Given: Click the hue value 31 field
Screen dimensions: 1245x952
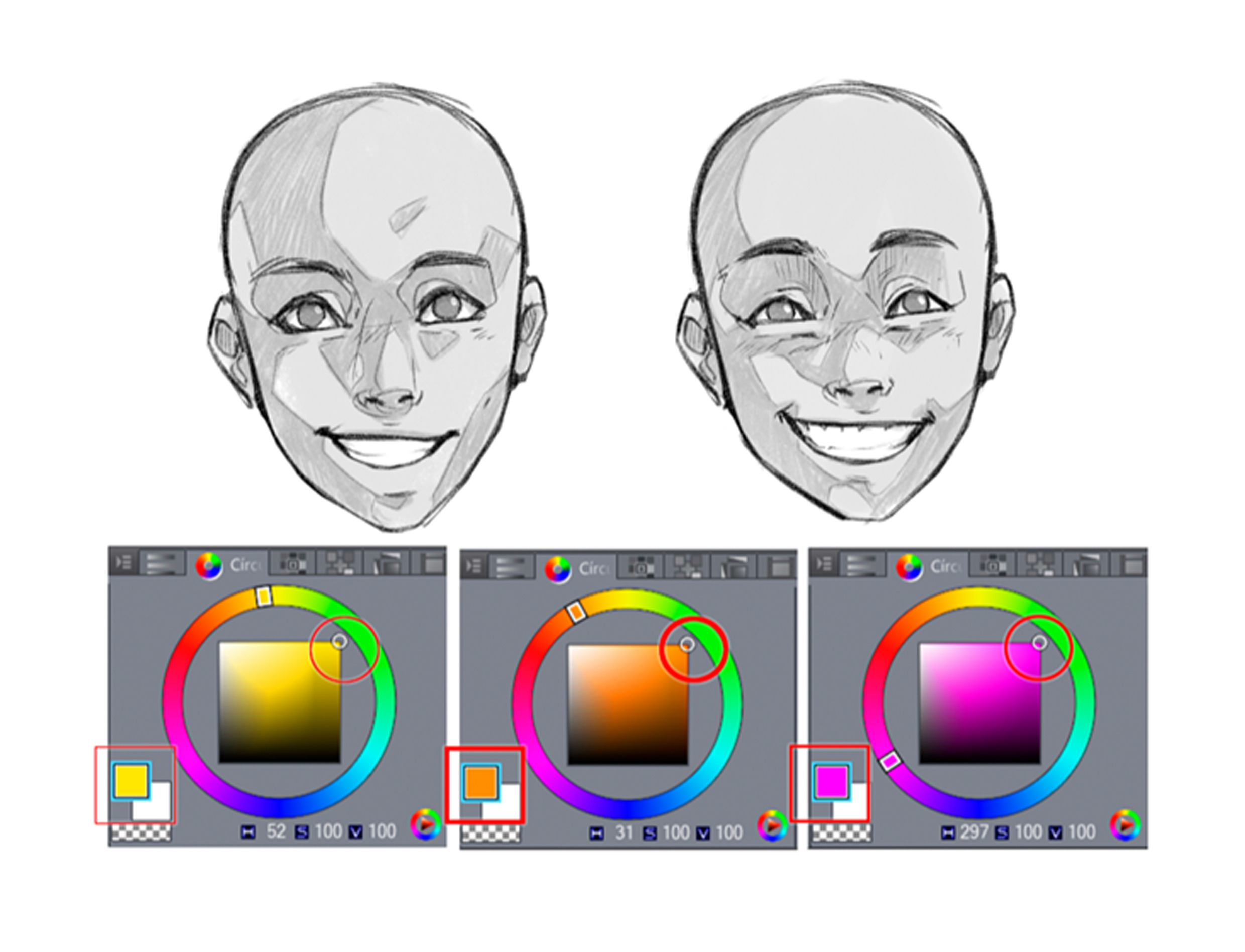Looking at the screenshot, I should pos(623,832).
